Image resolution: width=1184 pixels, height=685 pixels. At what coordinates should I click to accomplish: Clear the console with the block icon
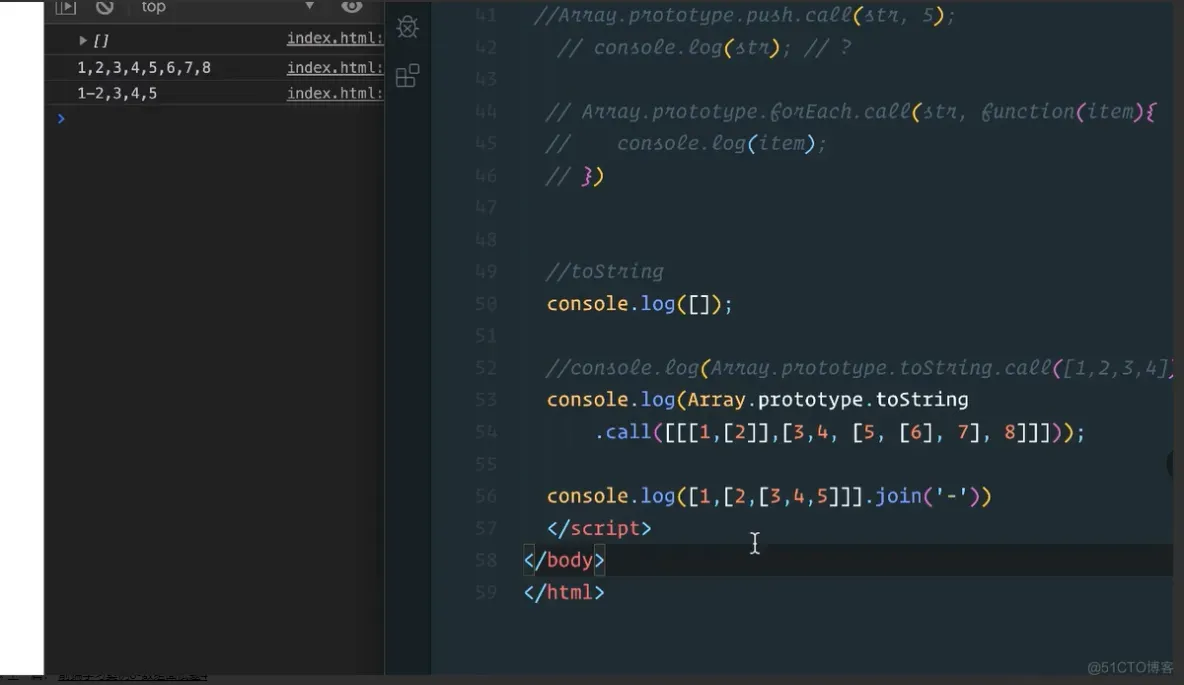[x=104, y=7]
